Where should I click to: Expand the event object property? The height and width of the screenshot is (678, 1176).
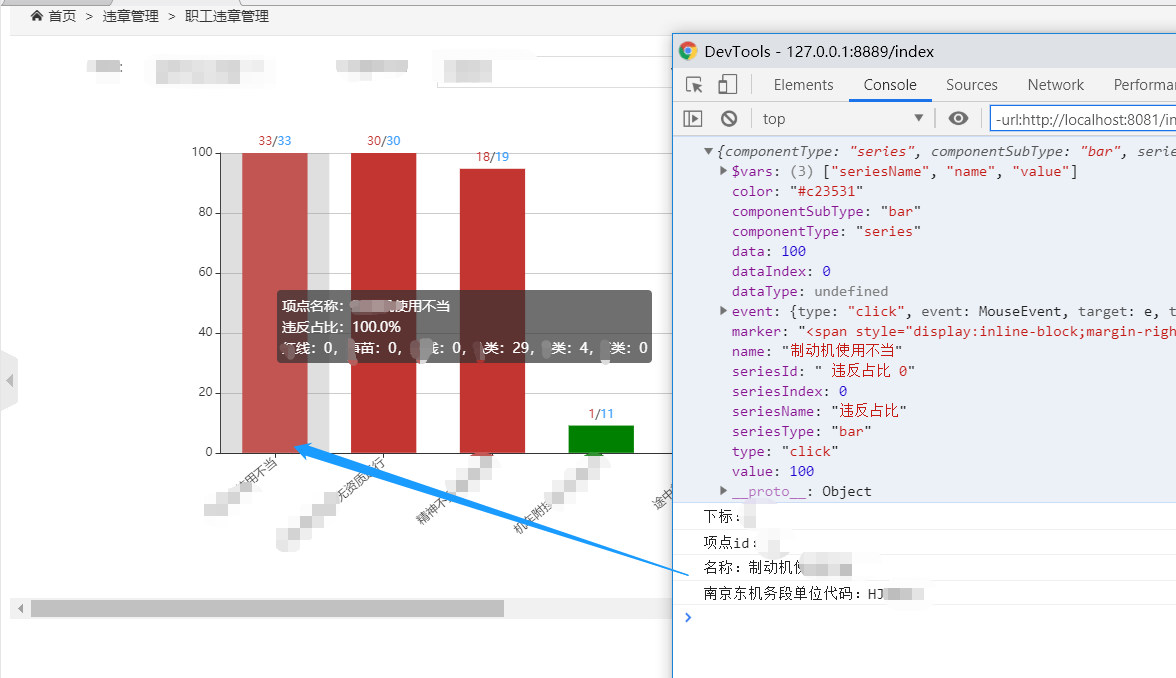[722, 311]
